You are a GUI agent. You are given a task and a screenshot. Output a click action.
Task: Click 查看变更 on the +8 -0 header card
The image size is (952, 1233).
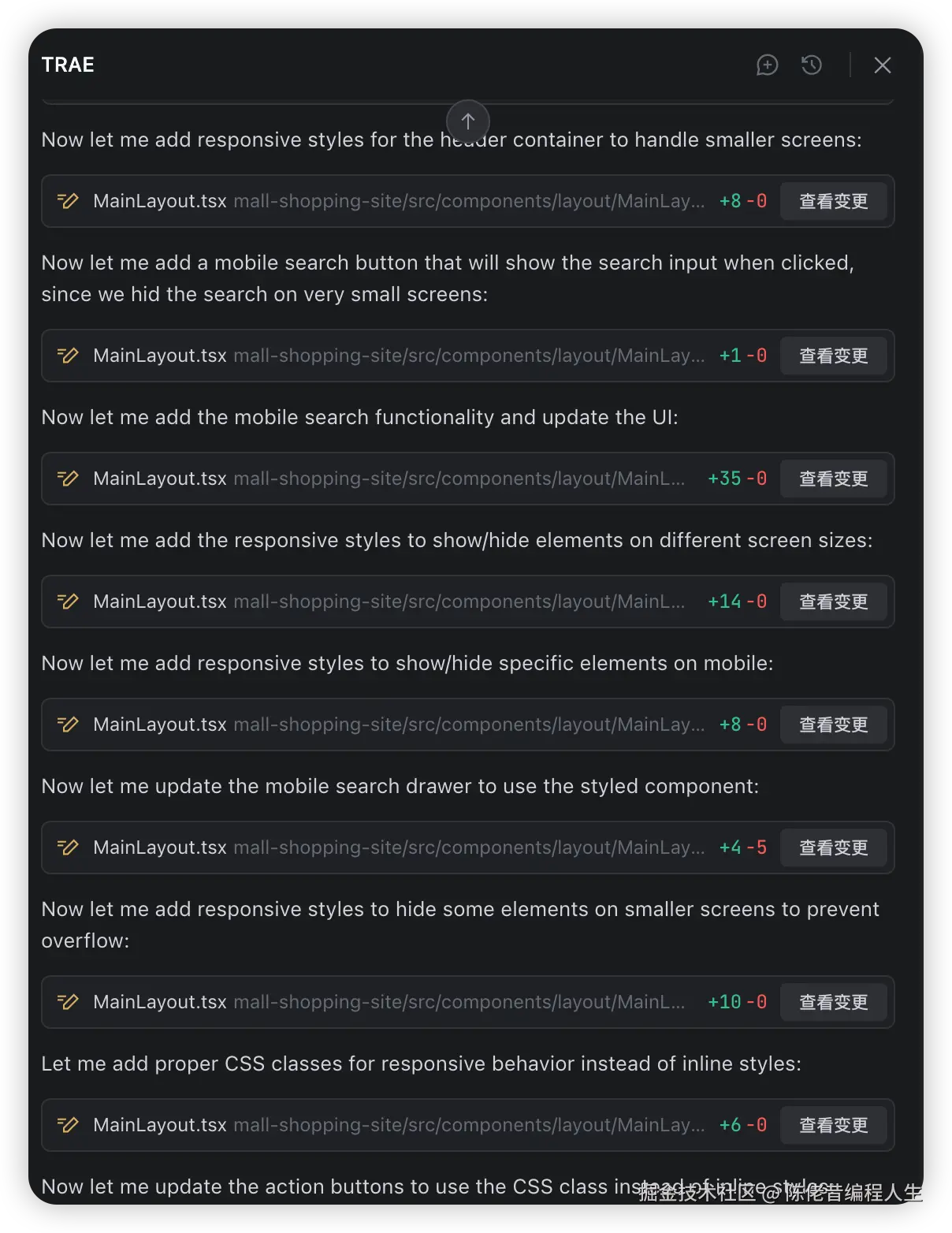coord(834,201)
